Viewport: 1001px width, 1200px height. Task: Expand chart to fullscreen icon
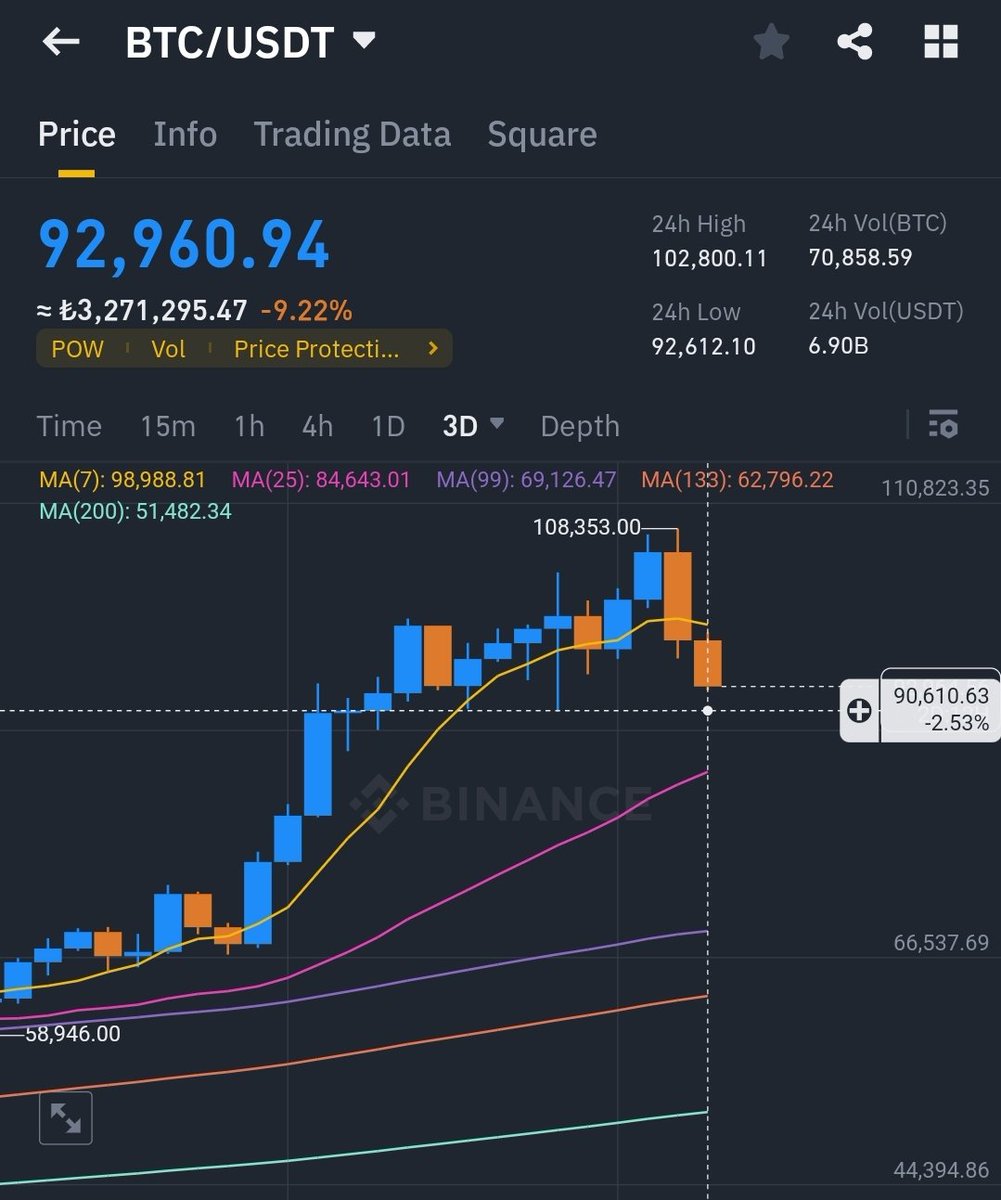(x=66, y=1118)
